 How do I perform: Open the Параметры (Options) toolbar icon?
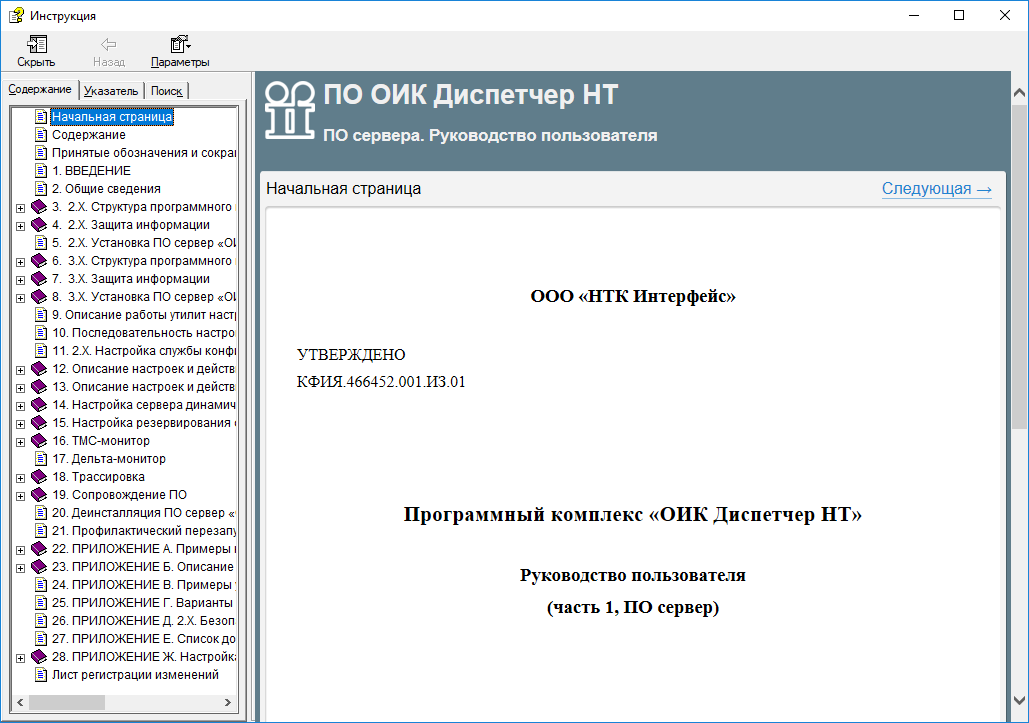click(x=180, y=45)
